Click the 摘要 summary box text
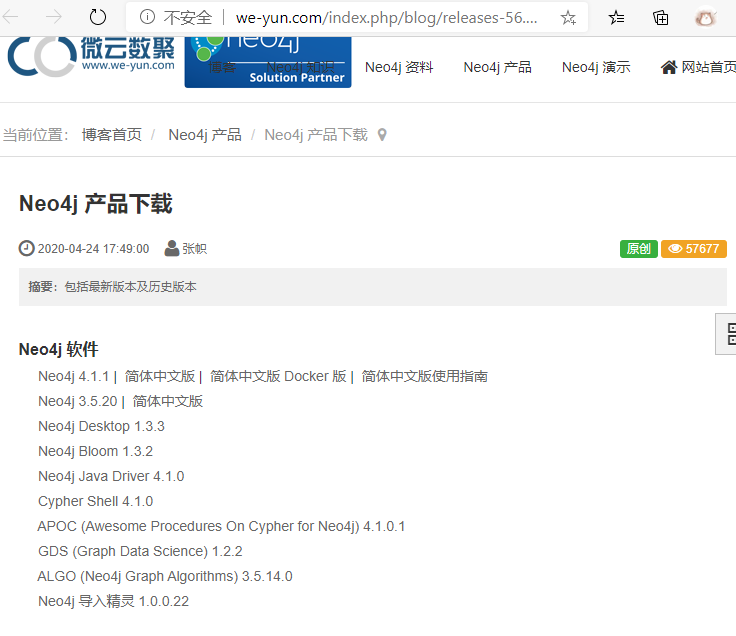This screenshot has width=736, height=636. tap(113, 287)
